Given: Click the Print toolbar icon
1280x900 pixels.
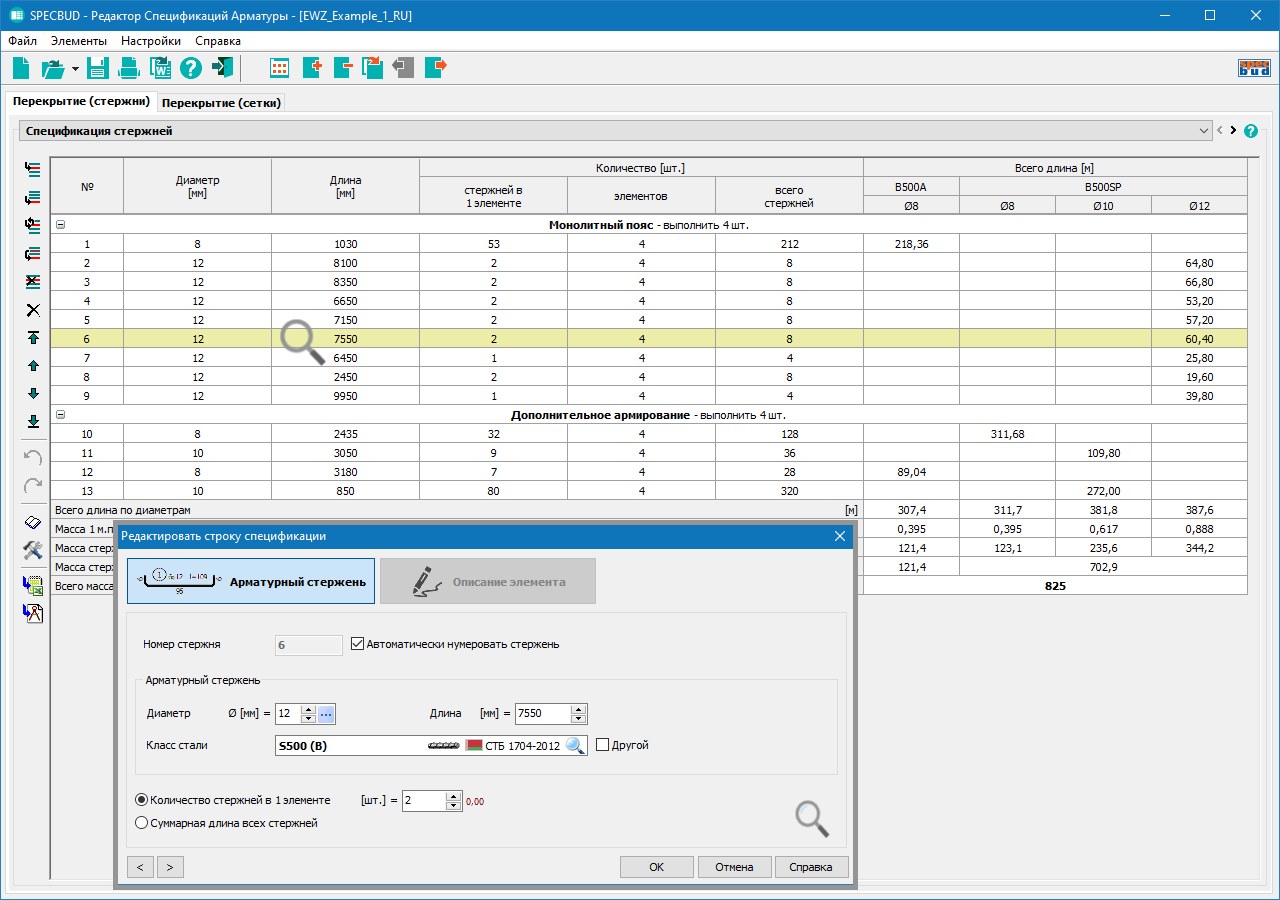Looking at the screenshot, I should [129, 68].
